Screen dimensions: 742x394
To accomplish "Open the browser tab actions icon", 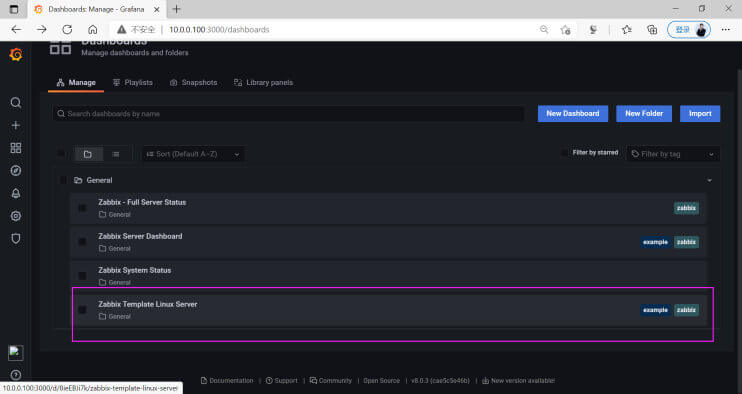I will pyautogui.click(x=14, y=9).
